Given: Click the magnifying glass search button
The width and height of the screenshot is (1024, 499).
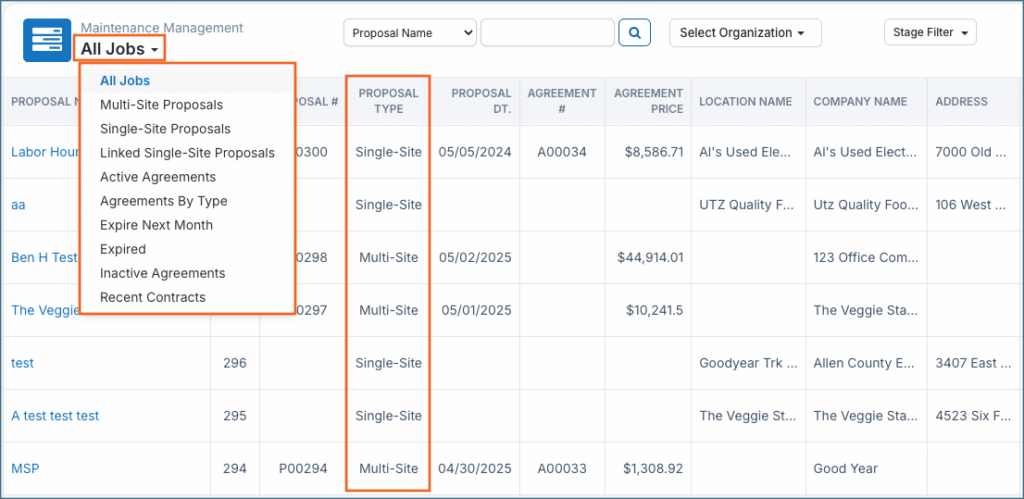Looking at the screenshot, I should (634, 33).
